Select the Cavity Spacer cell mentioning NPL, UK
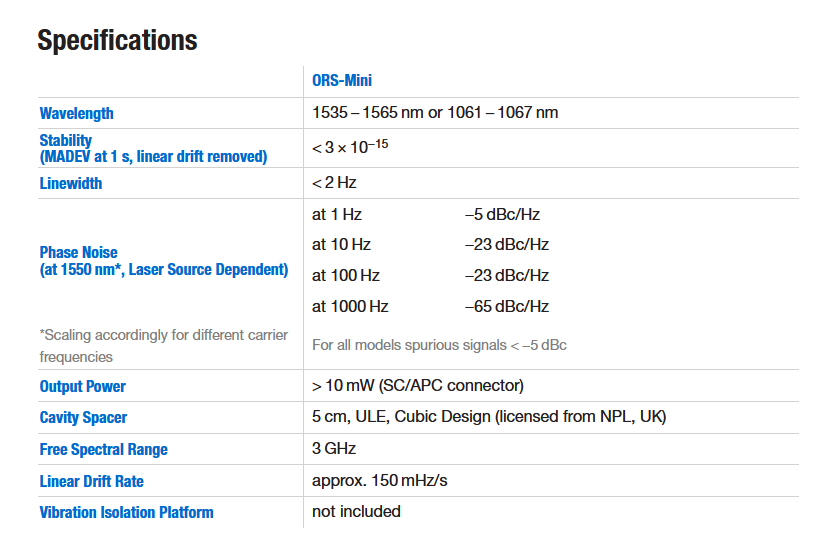 [489, 417]
